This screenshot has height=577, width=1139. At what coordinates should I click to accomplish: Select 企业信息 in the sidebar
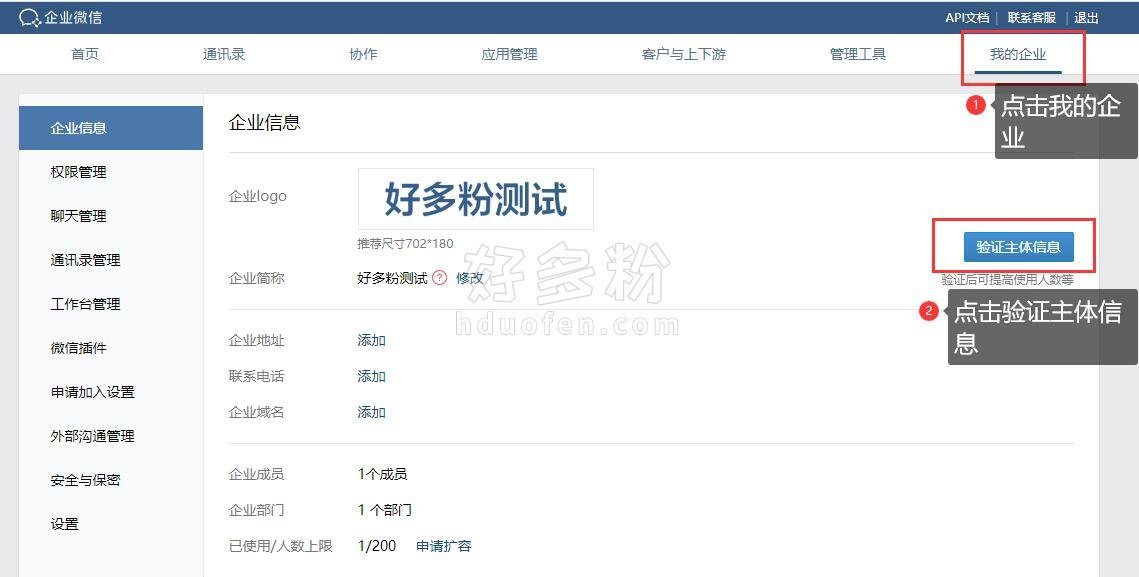coord(111,128)
